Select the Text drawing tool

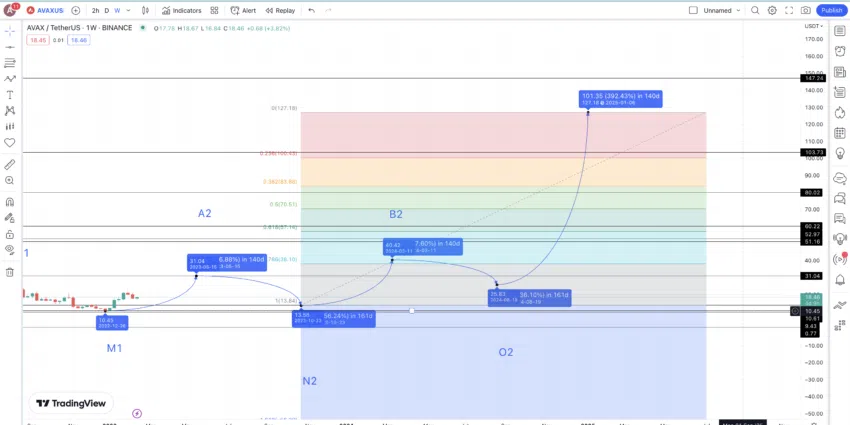10,95
